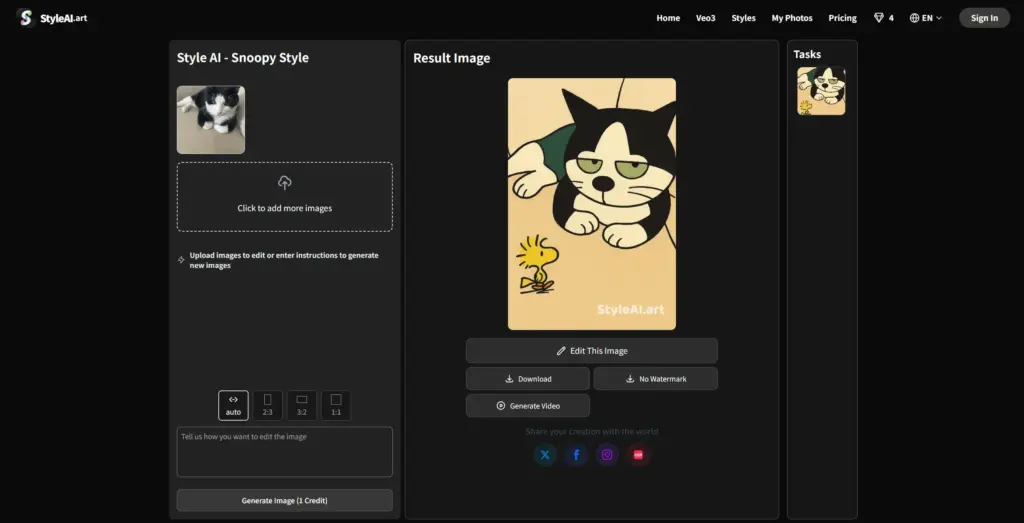Click the sparkle icon beside upload instructions
This screenshot has width=1024, height=523.
coord(182,260)
